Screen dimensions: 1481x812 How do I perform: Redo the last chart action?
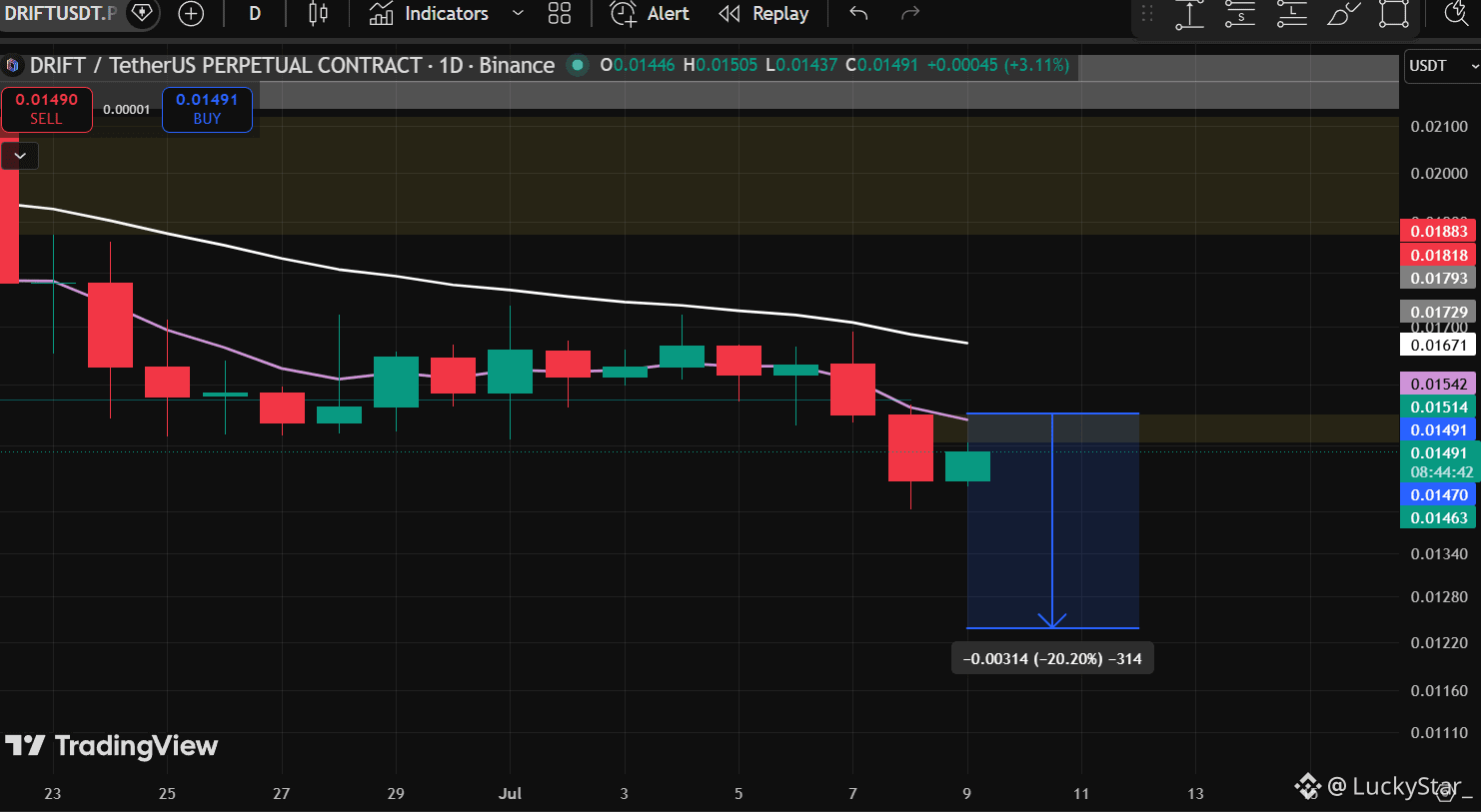pyautogui.click(x=909, y=14)
